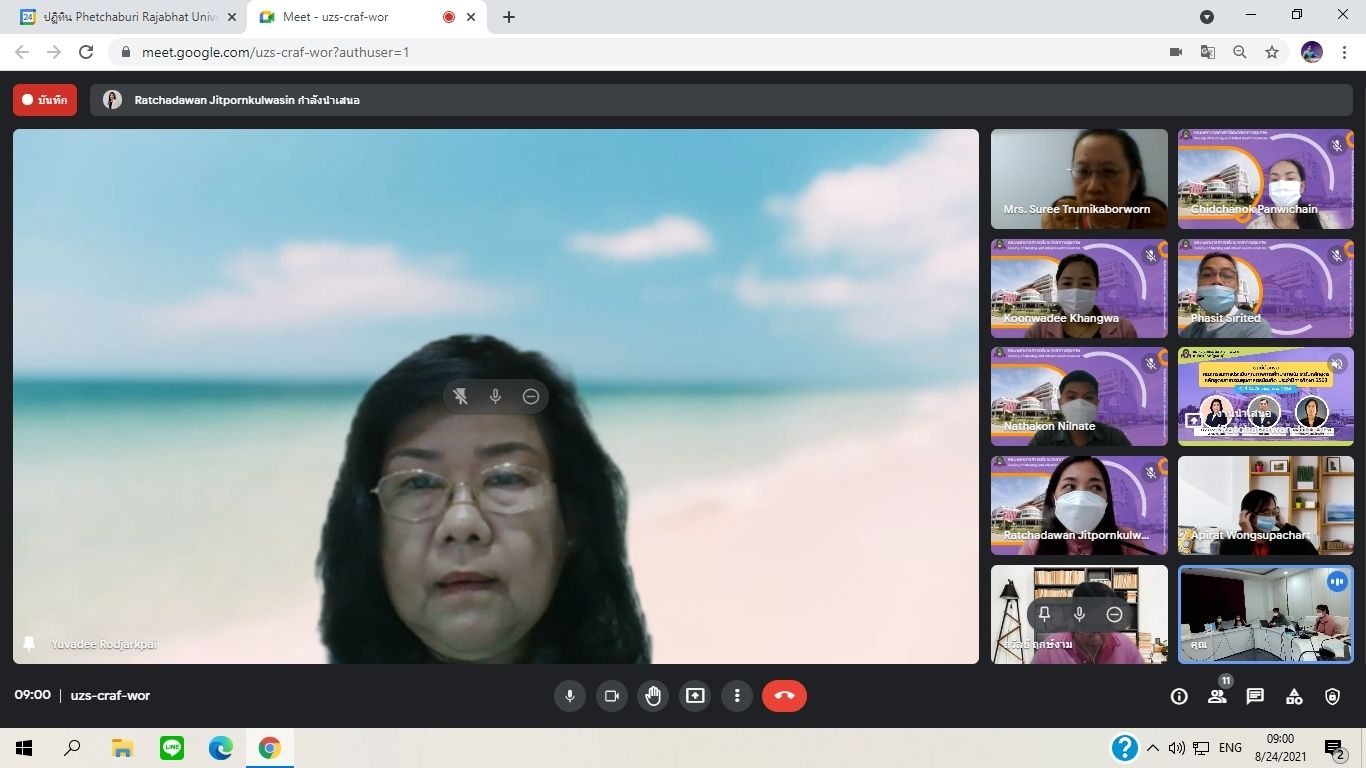
Task: Show hidden system tray icons
Action: (1153, 748)
